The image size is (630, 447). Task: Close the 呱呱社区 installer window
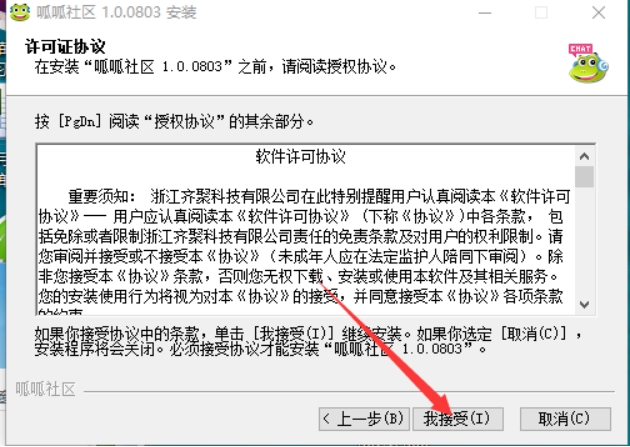(x=599, y=13)
